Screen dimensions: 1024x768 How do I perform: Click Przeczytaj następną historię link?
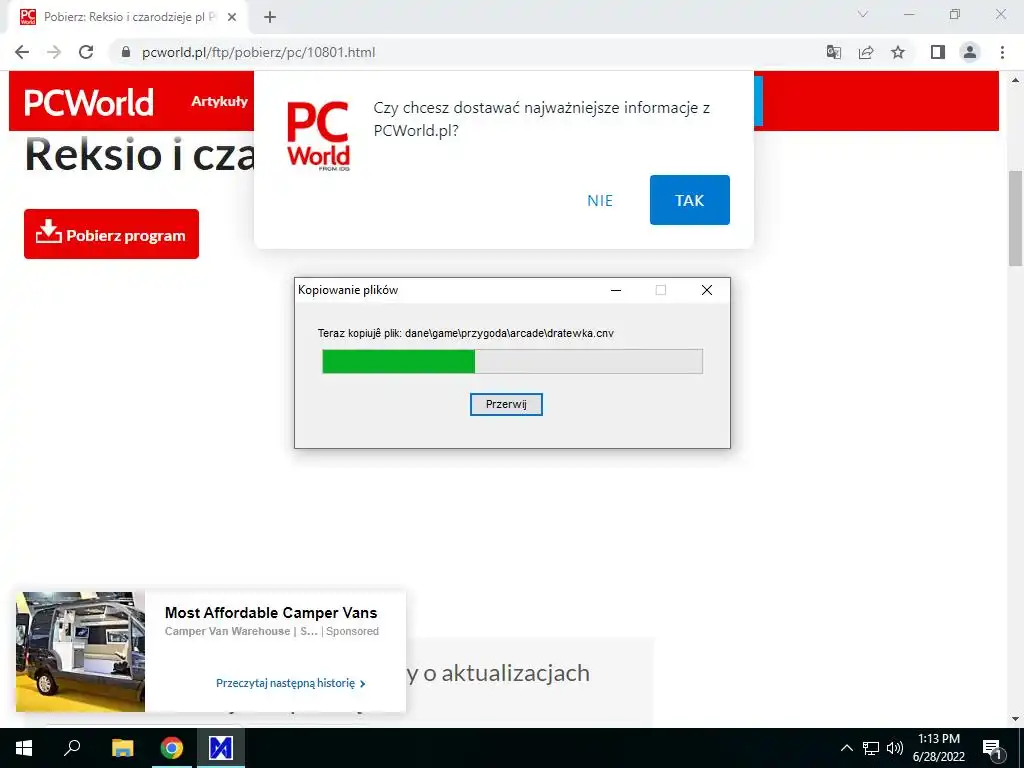(x=291, y=683)
